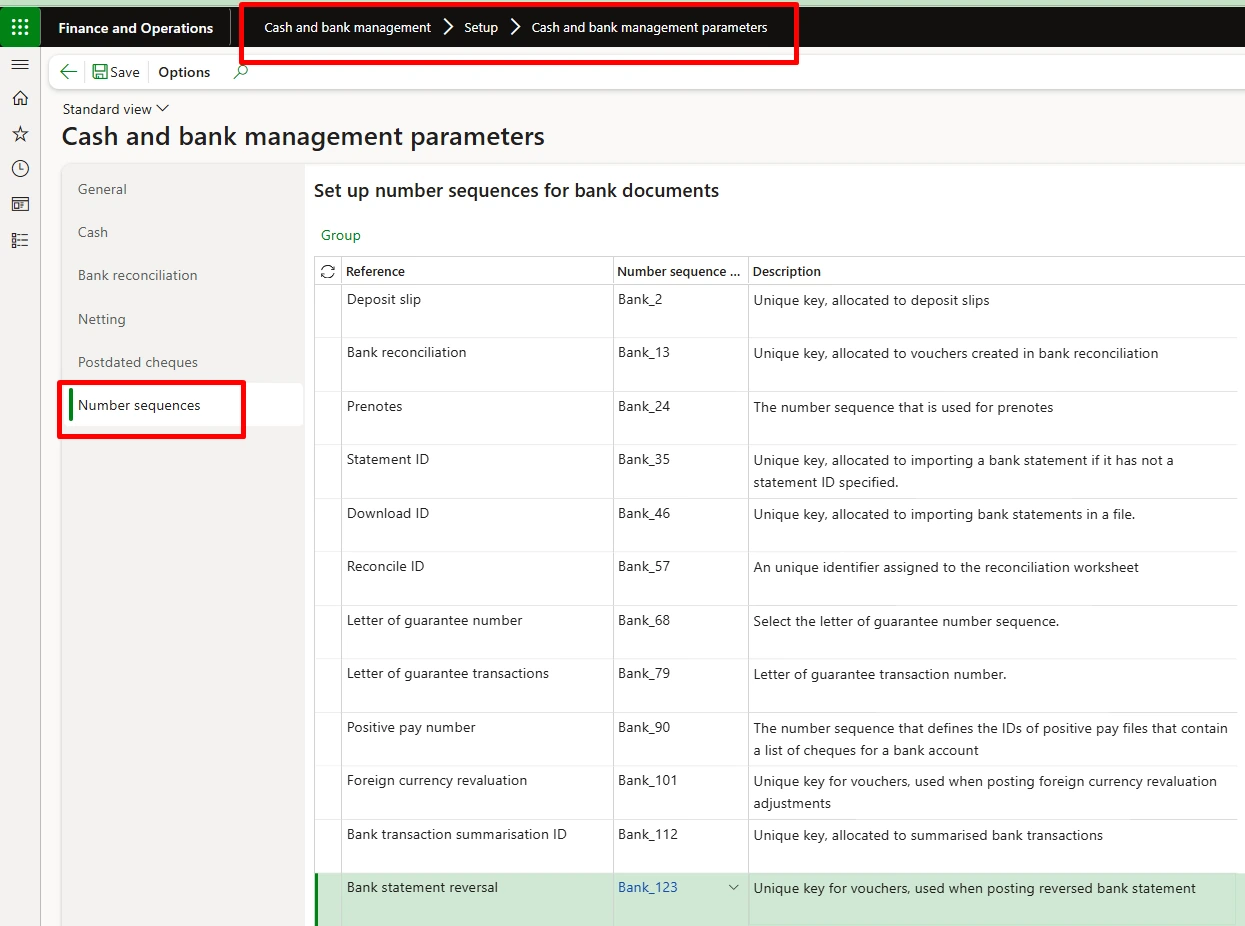Click 'Select the letter of guarantee number sequence.' text
Viewport: 1245px width, 926px height.
906,621
